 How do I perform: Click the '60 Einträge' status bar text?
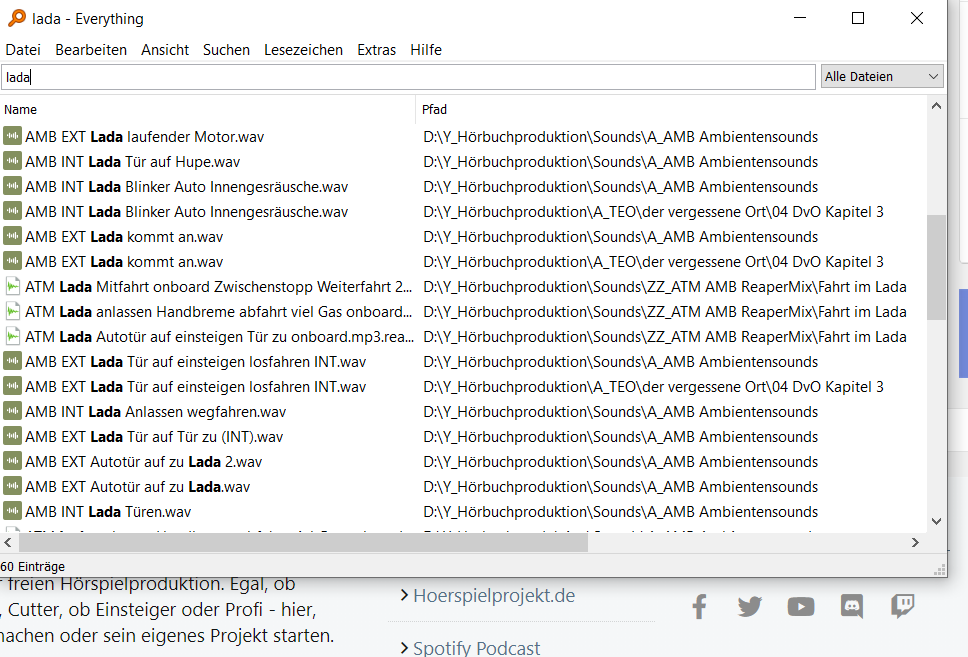click(32, 566)
